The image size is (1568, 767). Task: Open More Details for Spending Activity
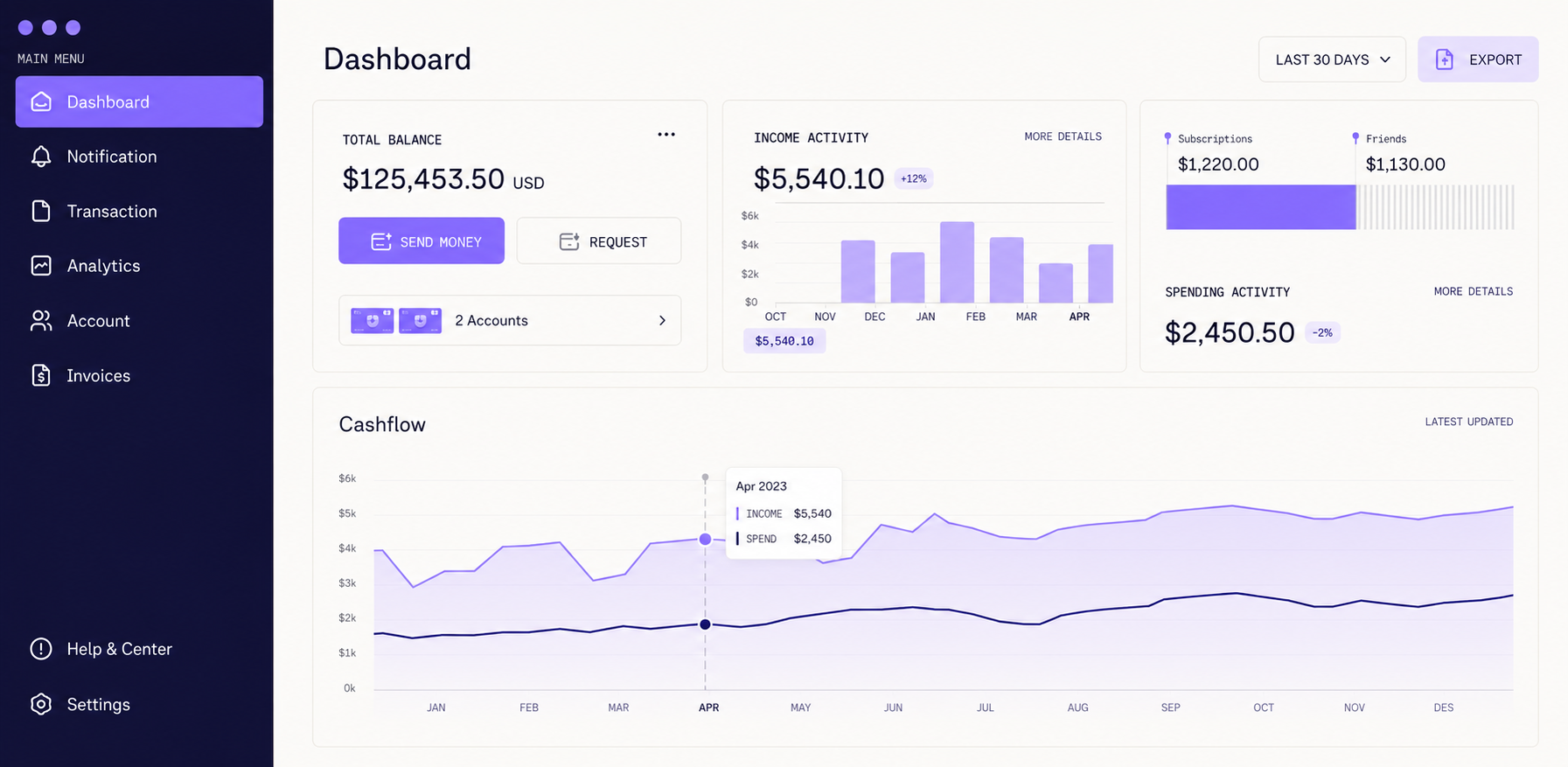1473,291
